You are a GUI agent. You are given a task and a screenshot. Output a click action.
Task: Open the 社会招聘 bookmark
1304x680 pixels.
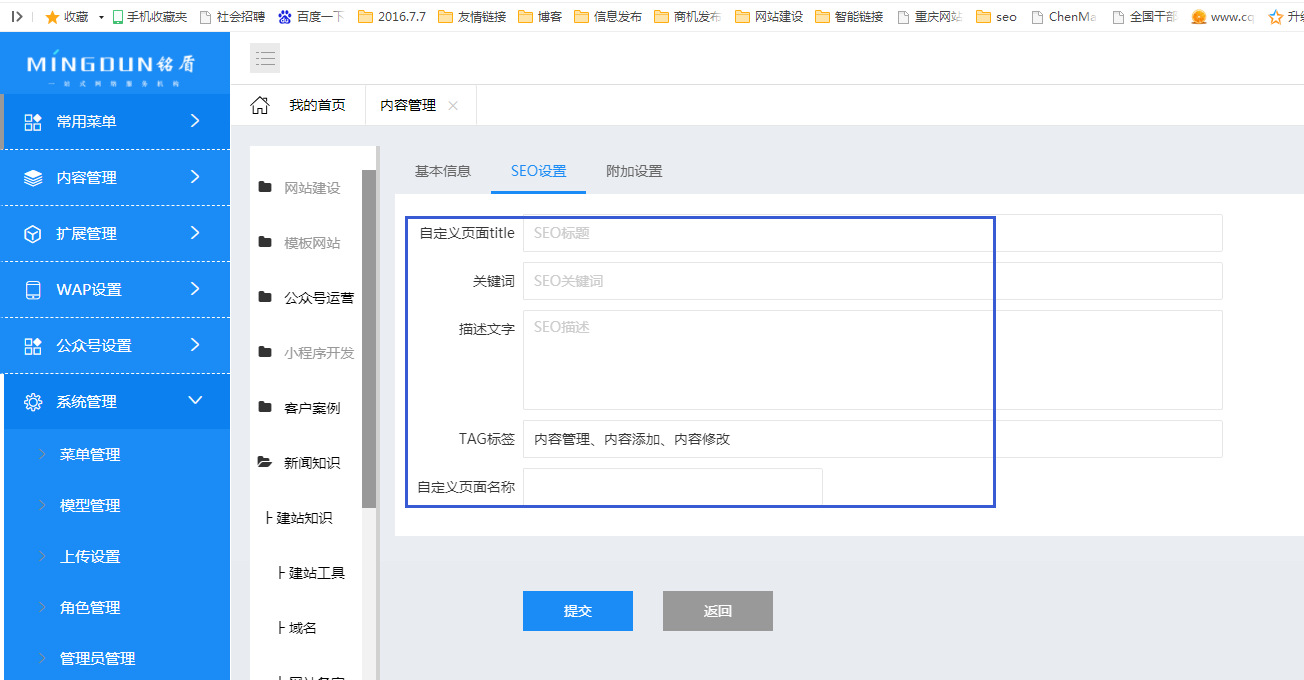click(233, 17)
